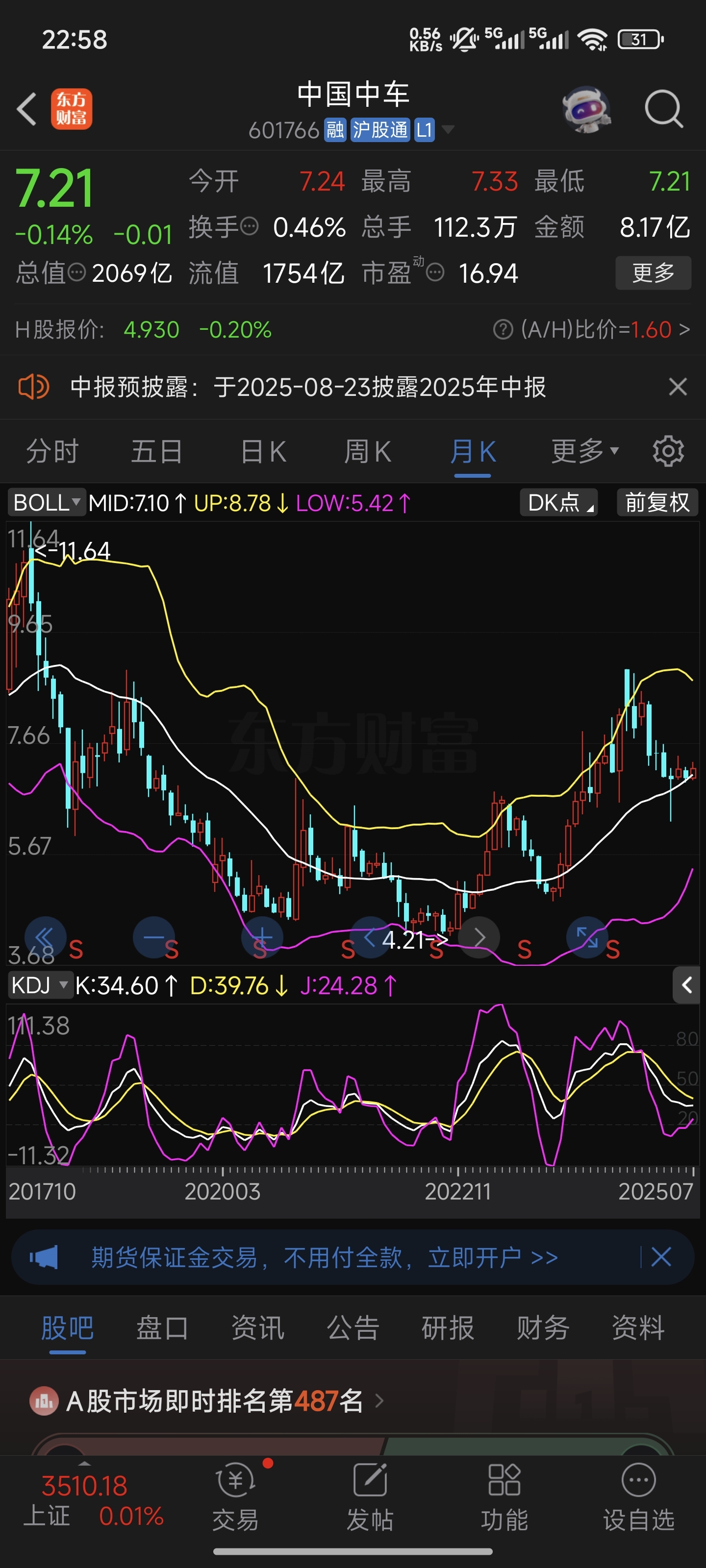Switch to 资料 tab
Screen dimensions: 706x1568
[638, 1327]
